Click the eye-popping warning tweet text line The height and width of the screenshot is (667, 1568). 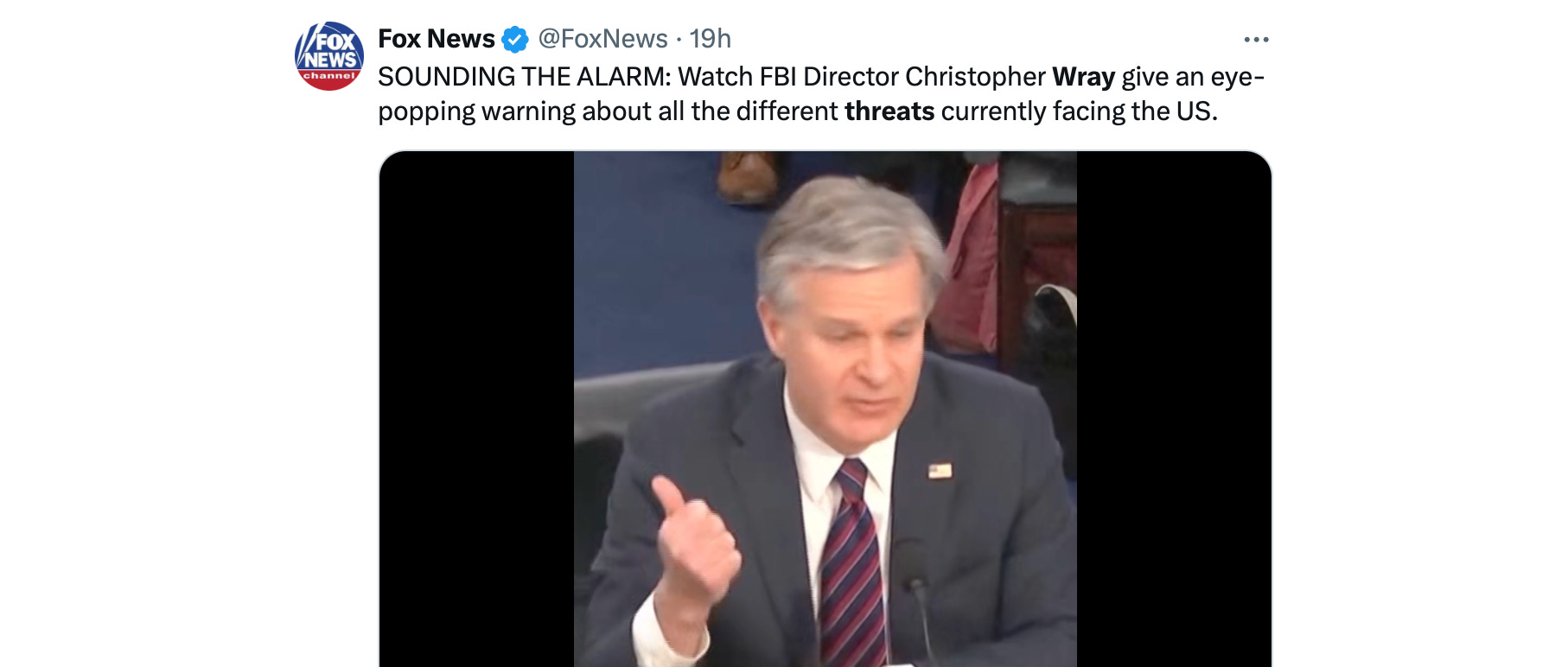coord(798,111)
